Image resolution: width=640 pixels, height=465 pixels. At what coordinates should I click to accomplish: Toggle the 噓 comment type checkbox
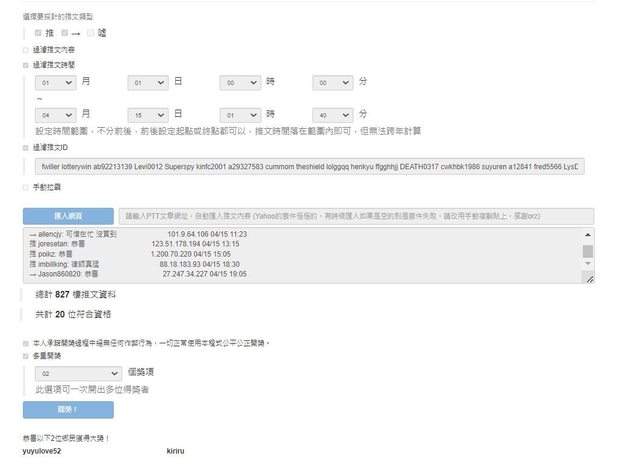click(x=90, y=33)
